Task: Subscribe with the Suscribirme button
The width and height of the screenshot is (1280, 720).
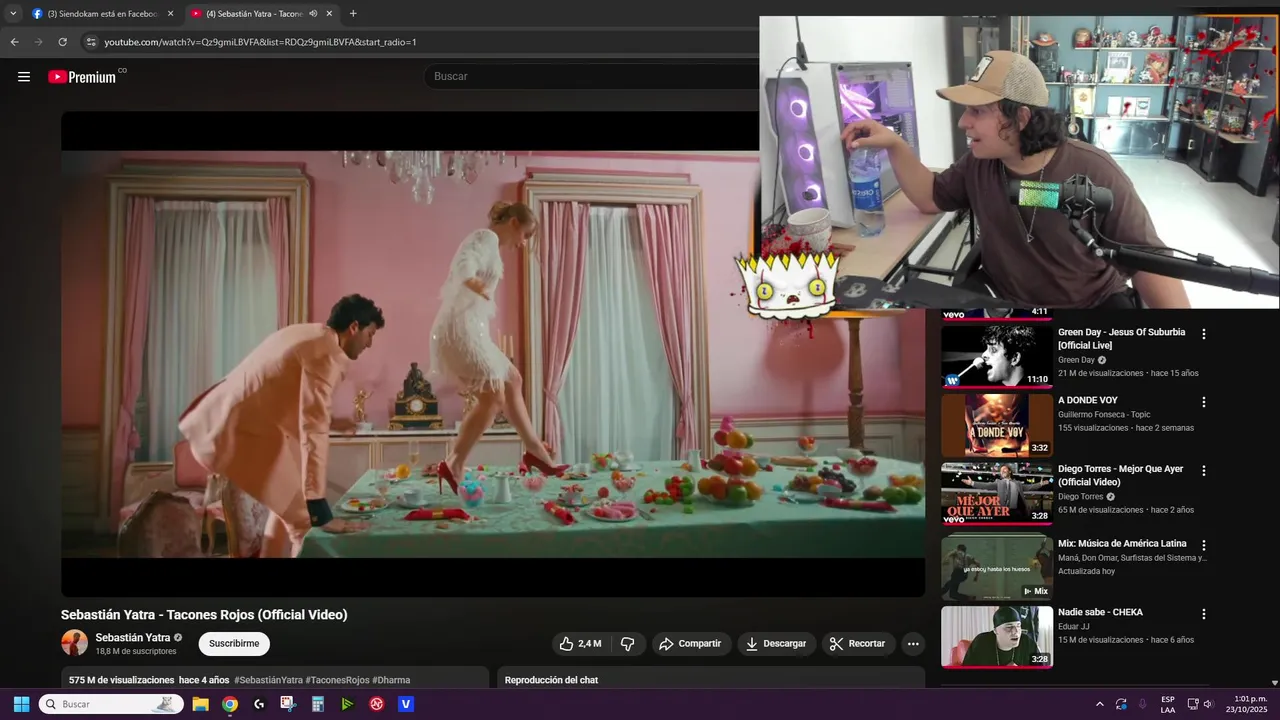Action: tap(234, 644)
